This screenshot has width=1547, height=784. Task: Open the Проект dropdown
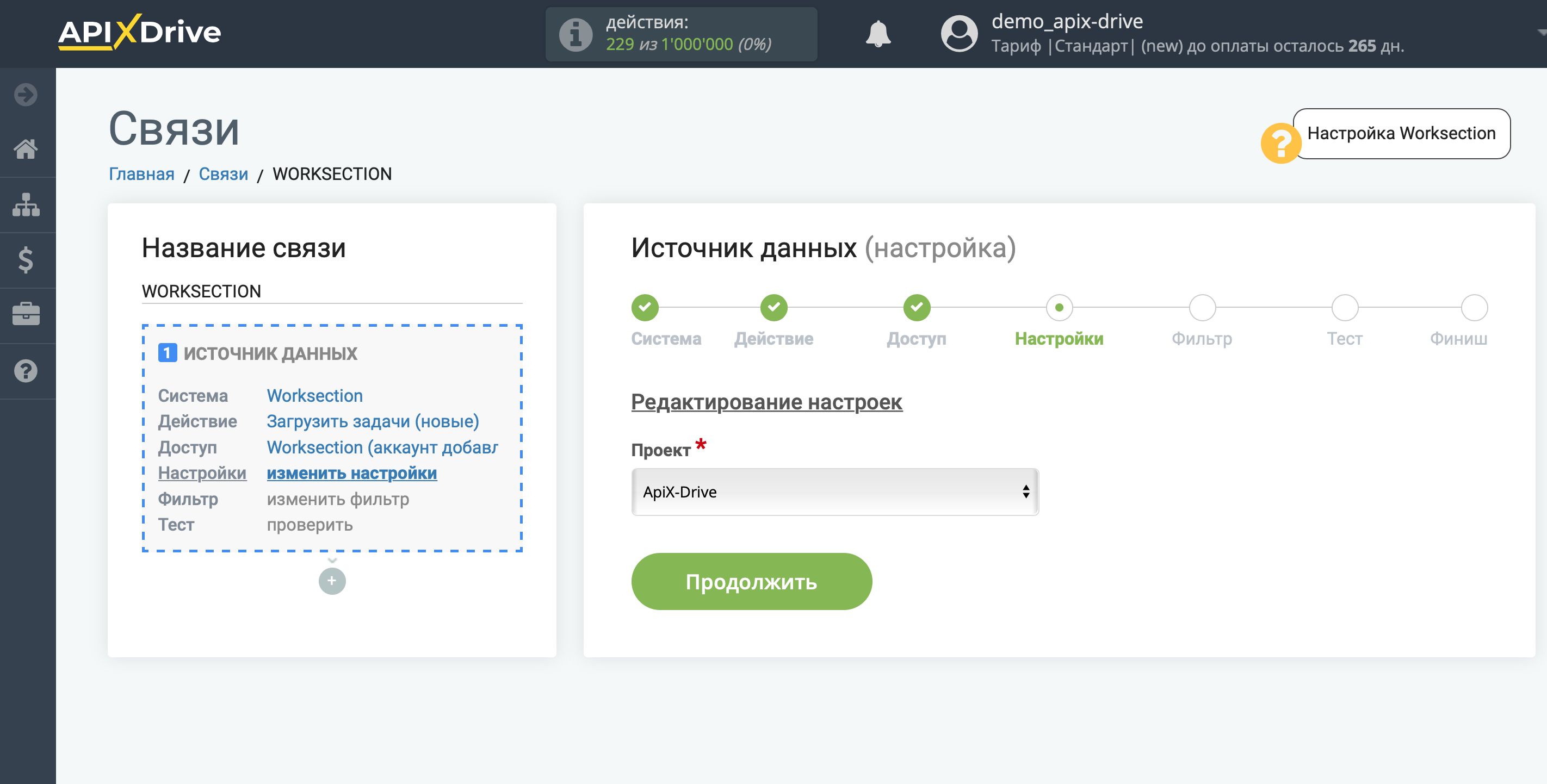click(x=835, y=491)
